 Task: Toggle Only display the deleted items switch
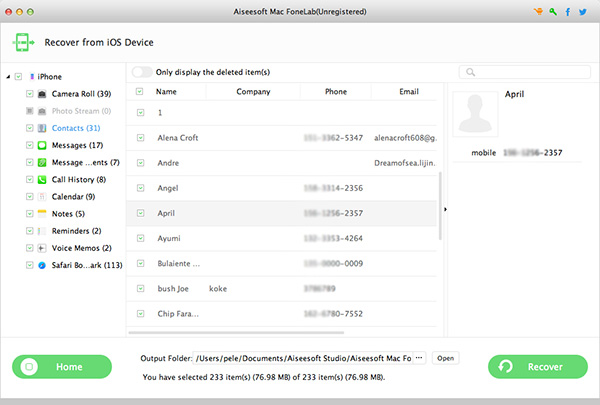pos(142,72)
